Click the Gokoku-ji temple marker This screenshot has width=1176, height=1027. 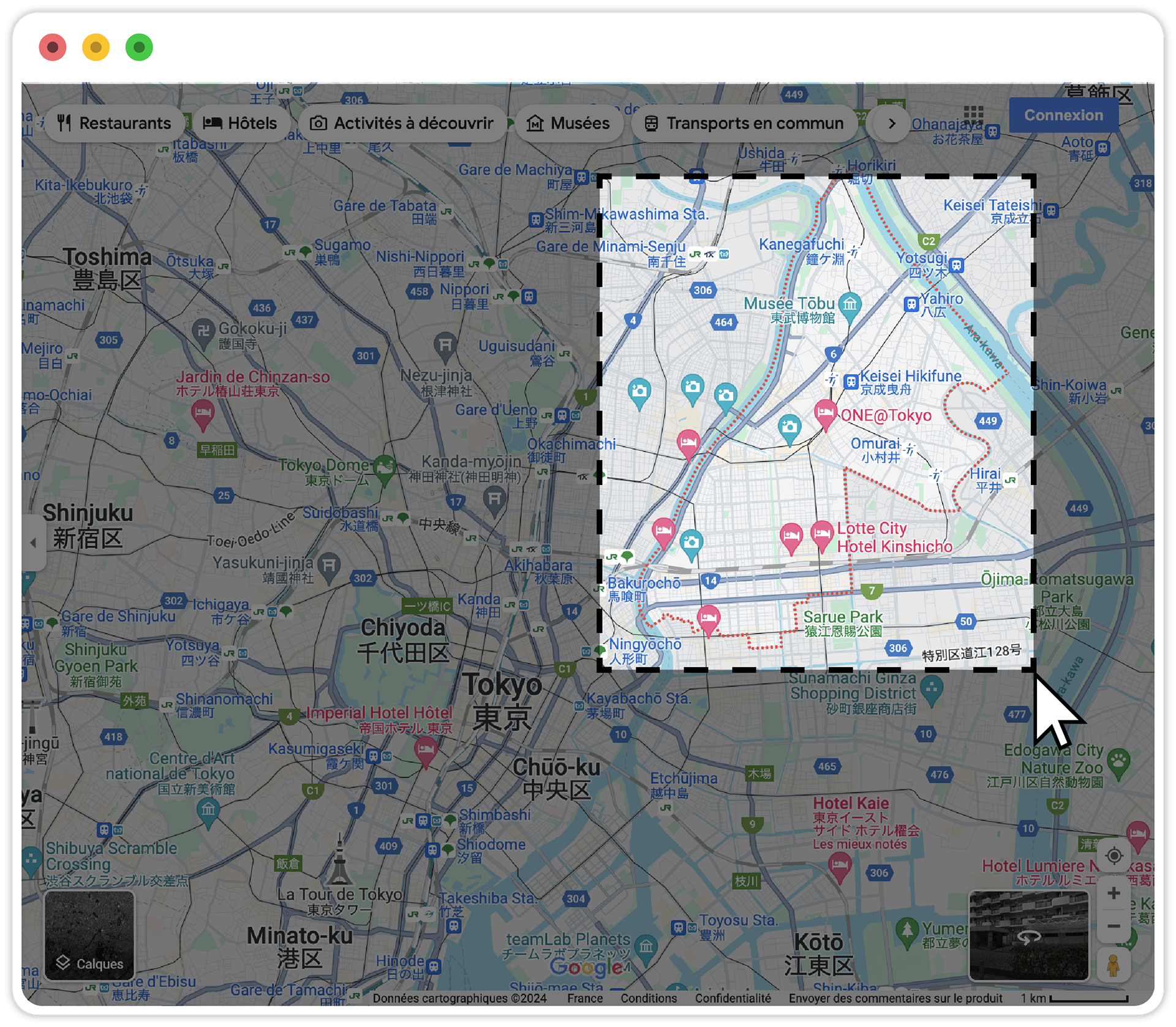point(203,331)
